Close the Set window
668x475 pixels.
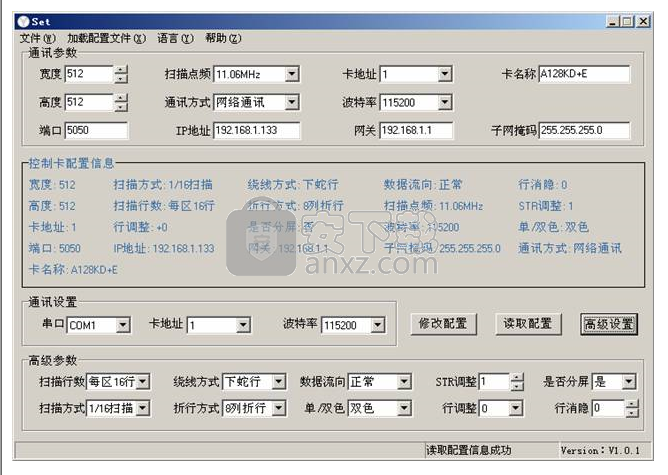pyautogui.click(x=643, y=22)
